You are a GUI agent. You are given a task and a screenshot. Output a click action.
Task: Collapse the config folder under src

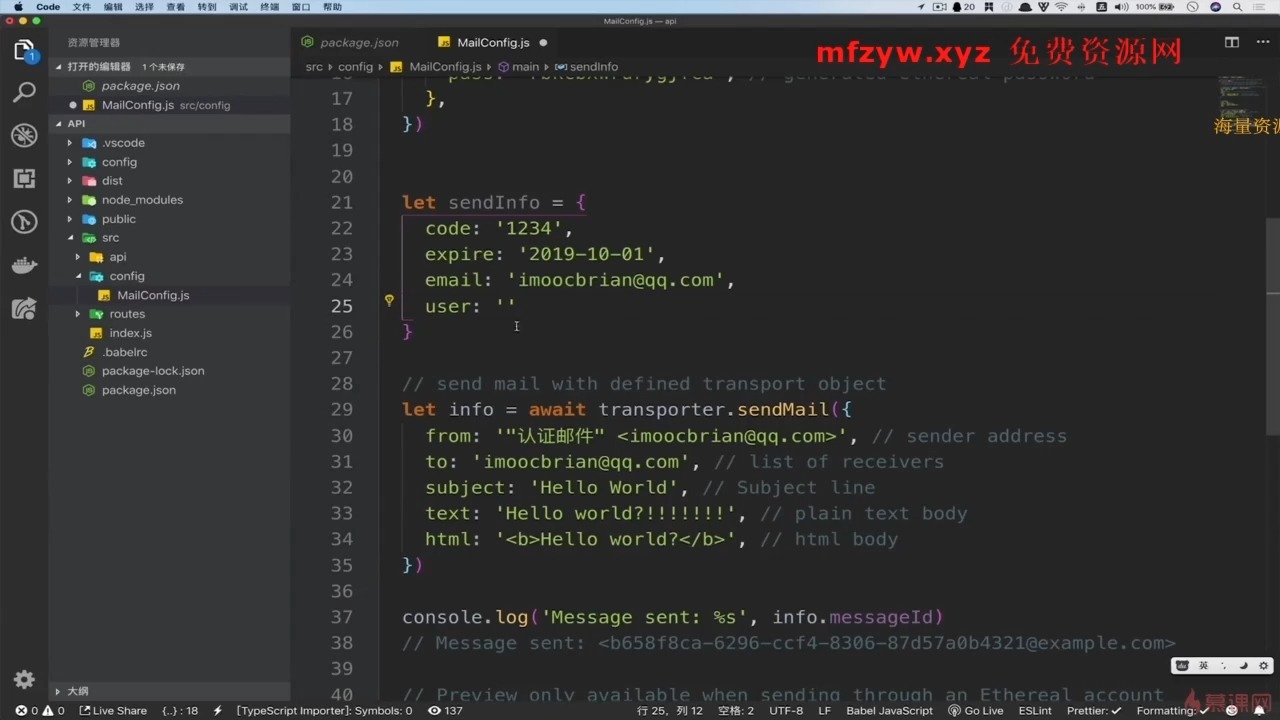(x=170, y=276)
